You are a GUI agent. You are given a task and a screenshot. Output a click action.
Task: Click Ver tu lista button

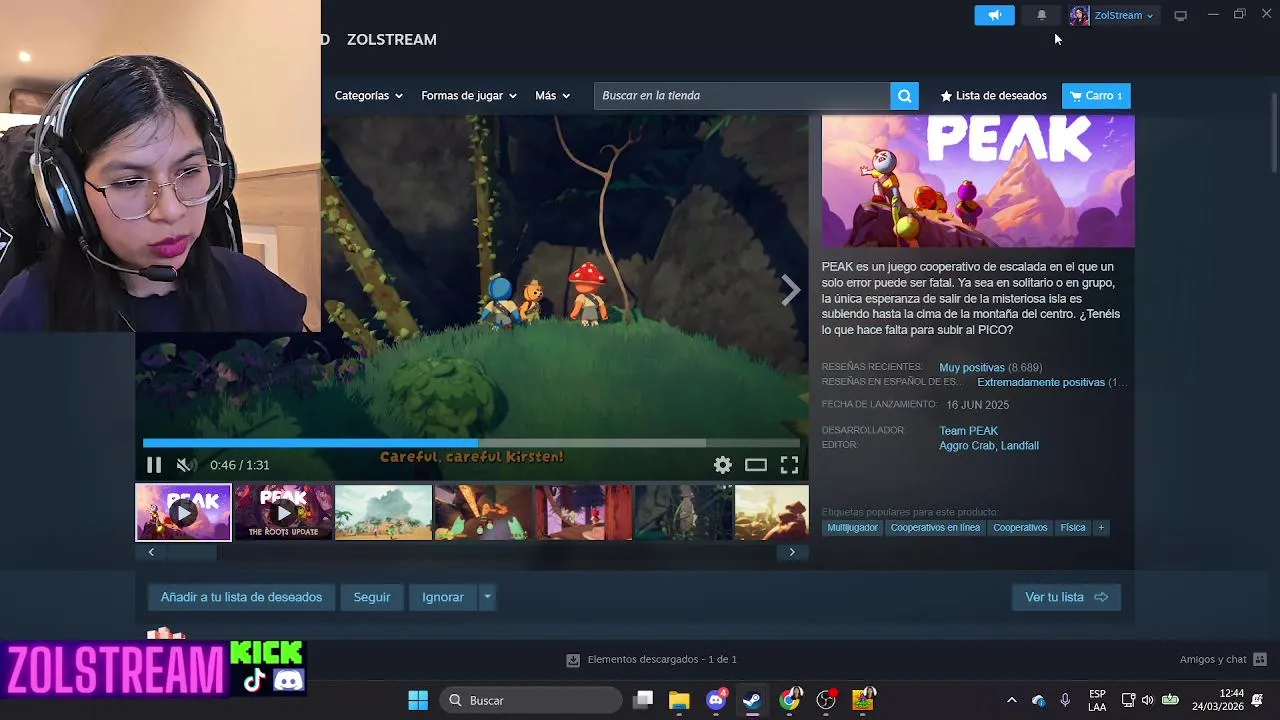(1066, 597)
